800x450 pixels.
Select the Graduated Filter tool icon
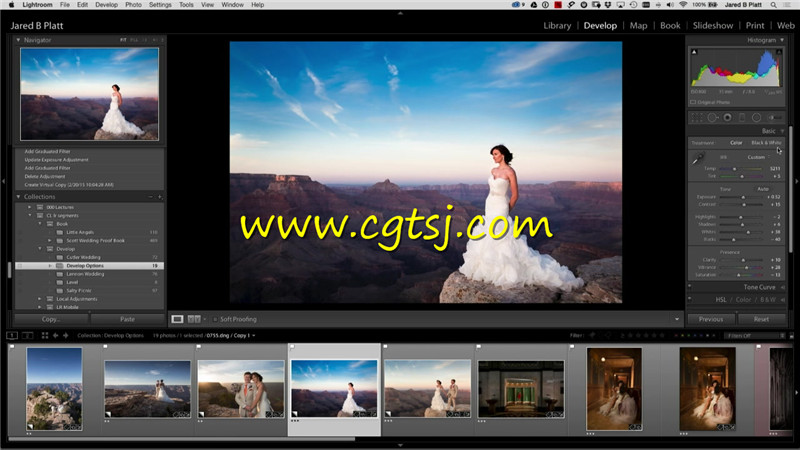[742, 117]
